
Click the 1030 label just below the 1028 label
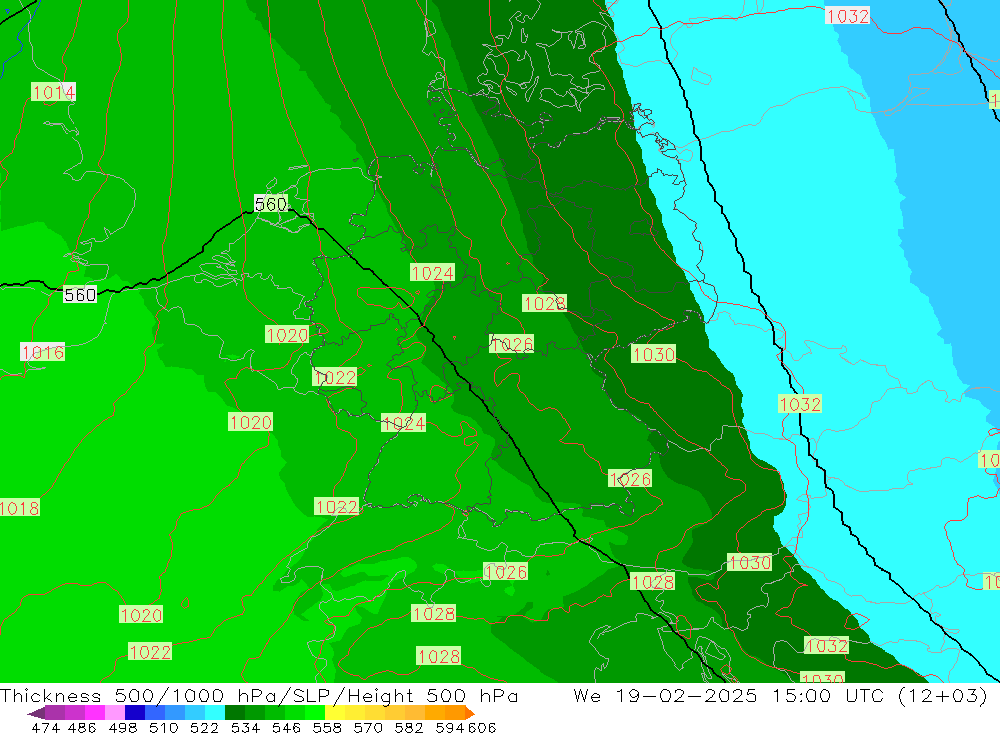coord(654,354)
